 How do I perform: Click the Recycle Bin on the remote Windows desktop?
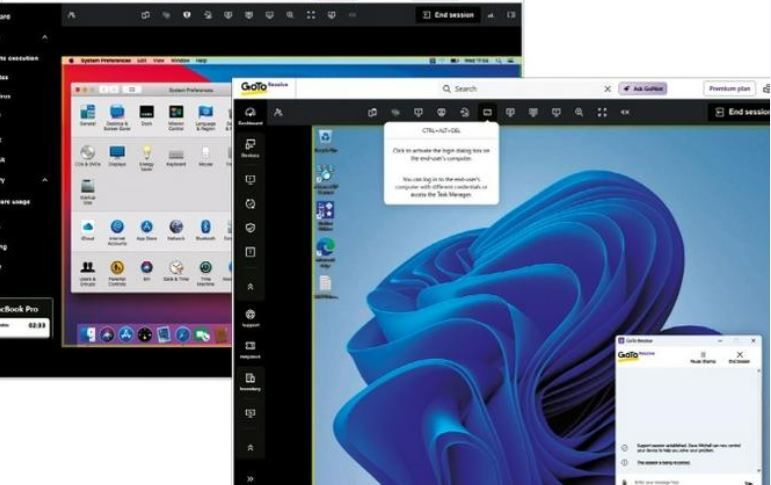point(326,141)
